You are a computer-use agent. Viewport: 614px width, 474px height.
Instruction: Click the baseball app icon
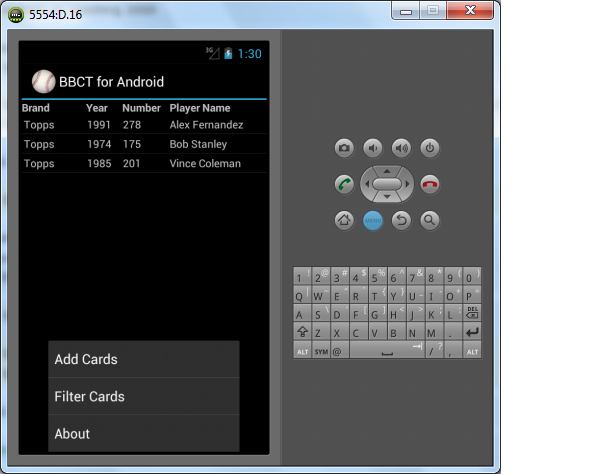point(43,81)
